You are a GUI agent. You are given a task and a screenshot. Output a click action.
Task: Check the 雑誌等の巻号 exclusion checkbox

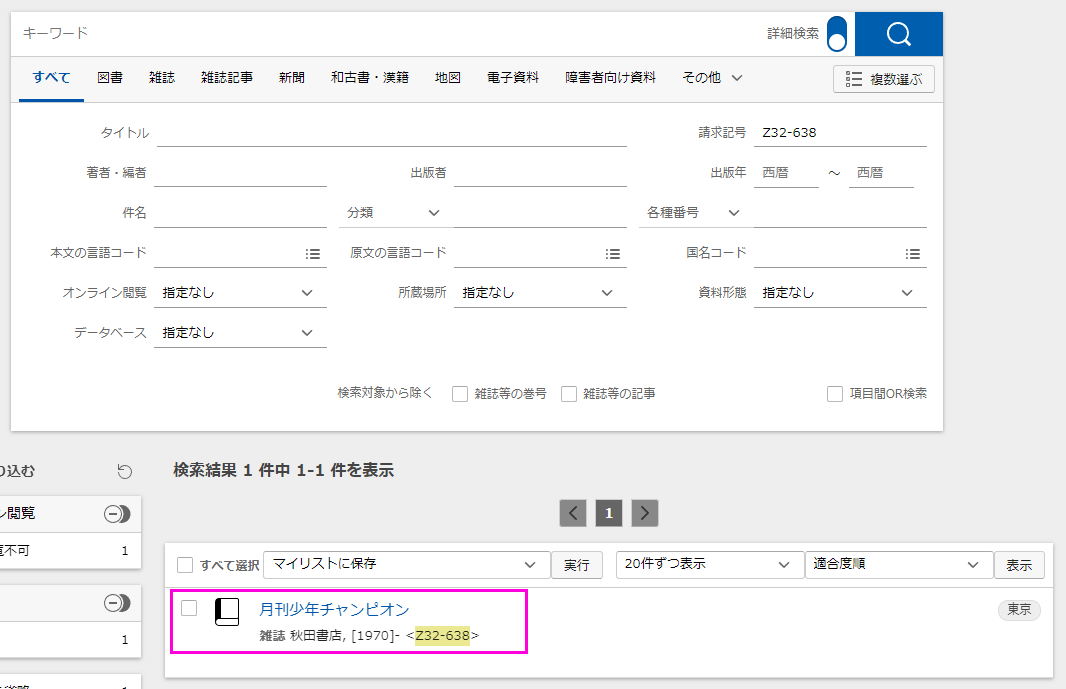tap(460, 394)
